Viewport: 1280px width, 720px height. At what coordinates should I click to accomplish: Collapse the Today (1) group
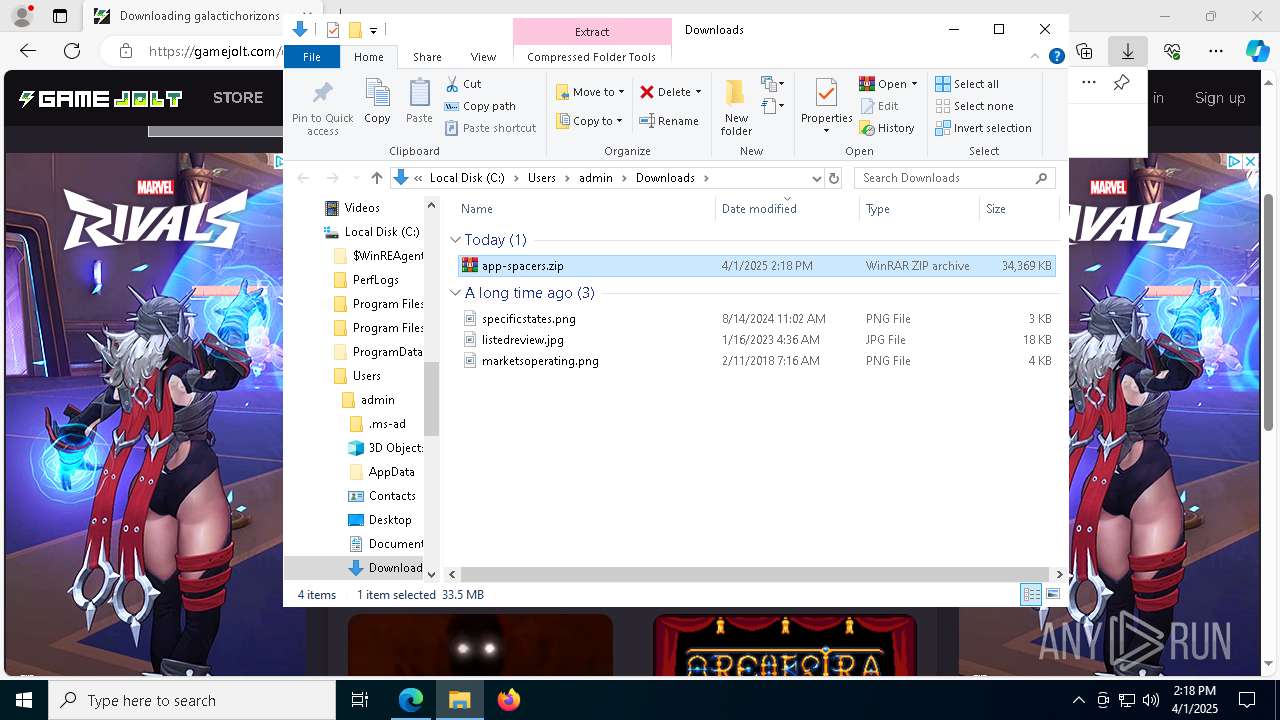point(455,240)
